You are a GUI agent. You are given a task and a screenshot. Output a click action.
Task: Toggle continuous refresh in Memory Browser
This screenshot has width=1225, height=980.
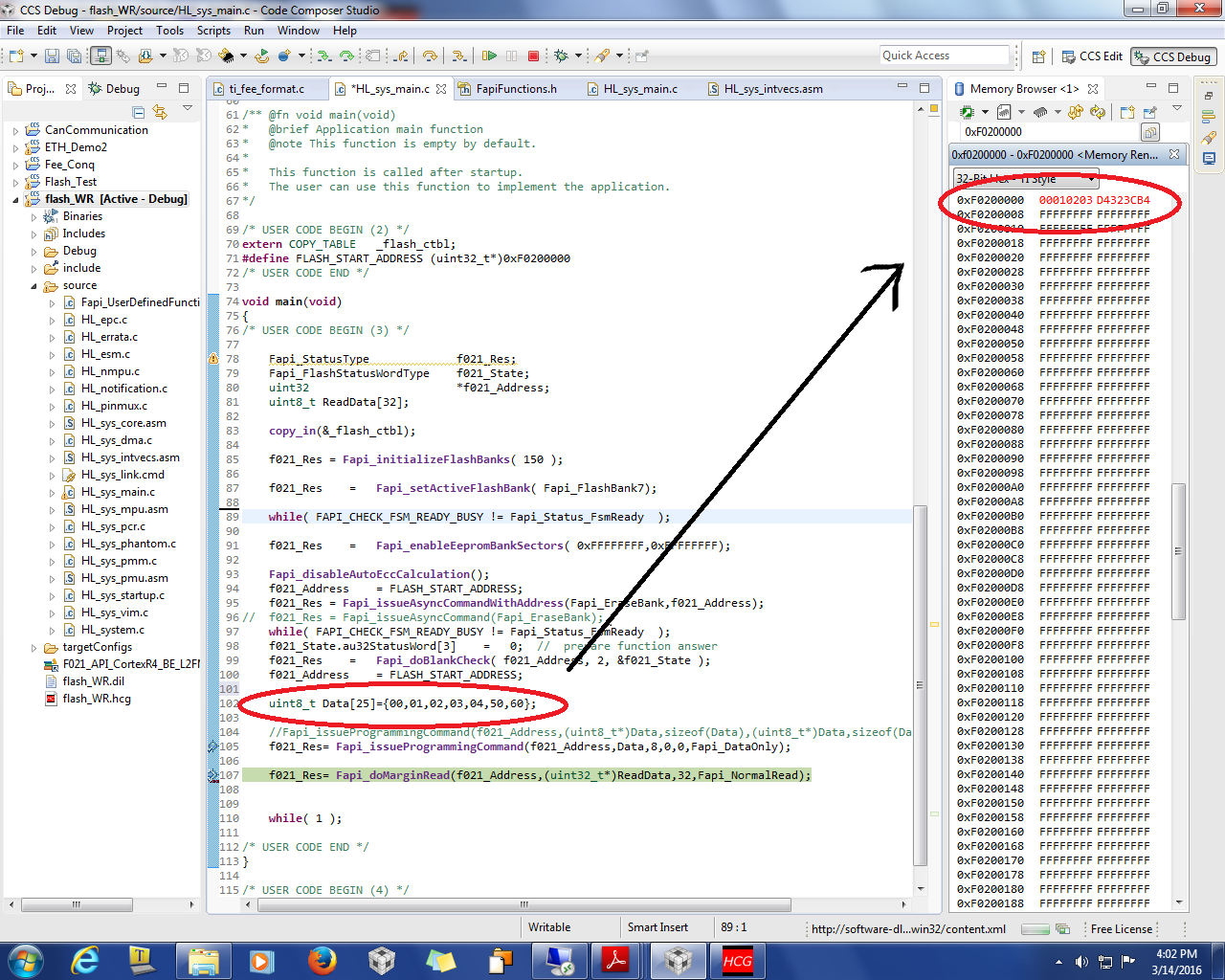1076,112
